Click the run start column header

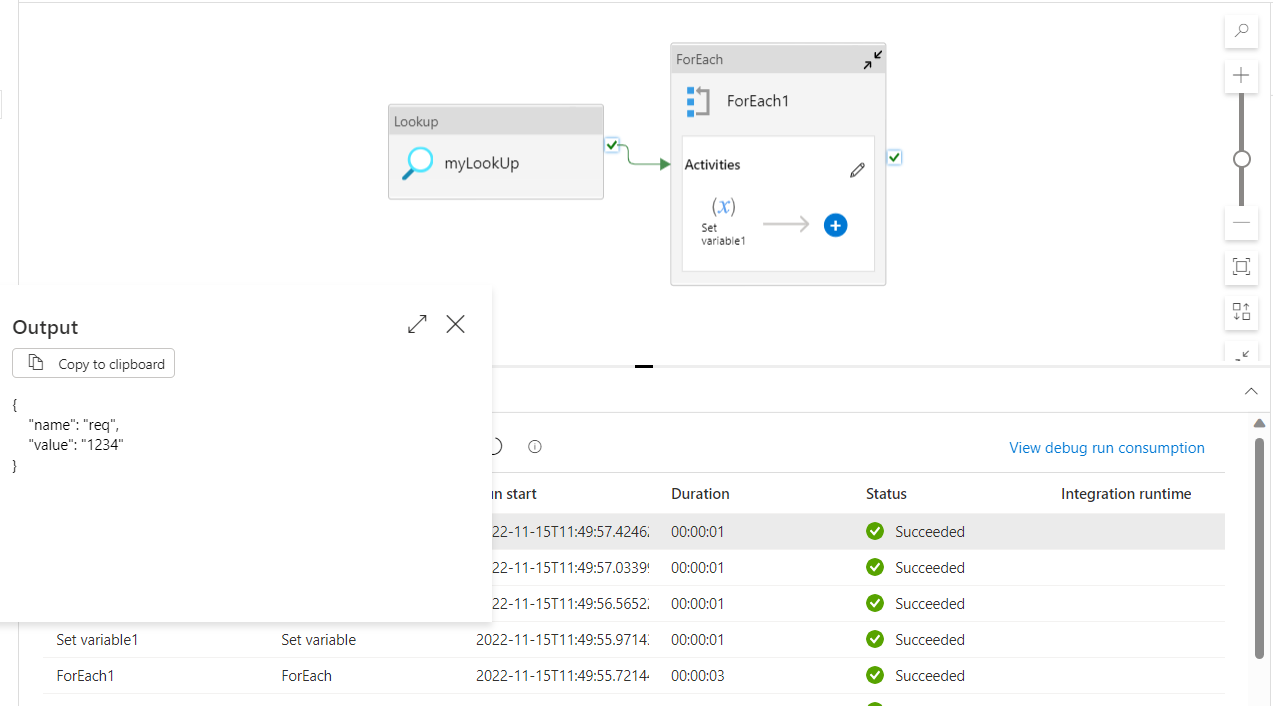point(514,494)
